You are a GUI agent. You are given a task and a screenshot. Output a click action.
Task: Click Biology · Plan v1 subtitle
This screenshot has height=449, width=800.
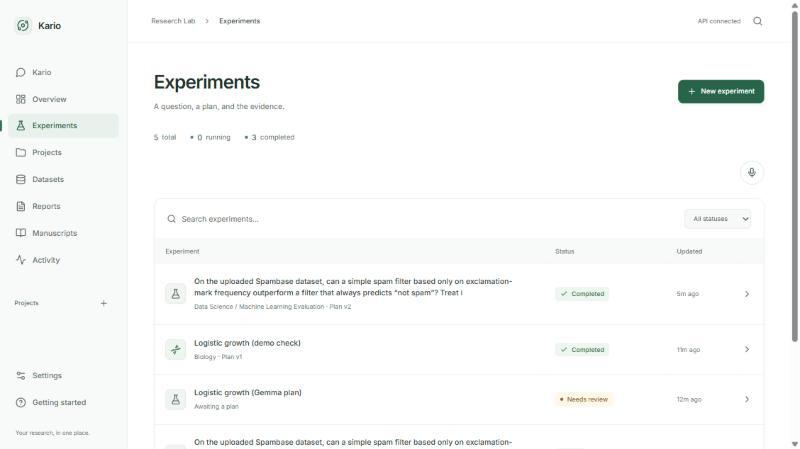click(218, 357)
